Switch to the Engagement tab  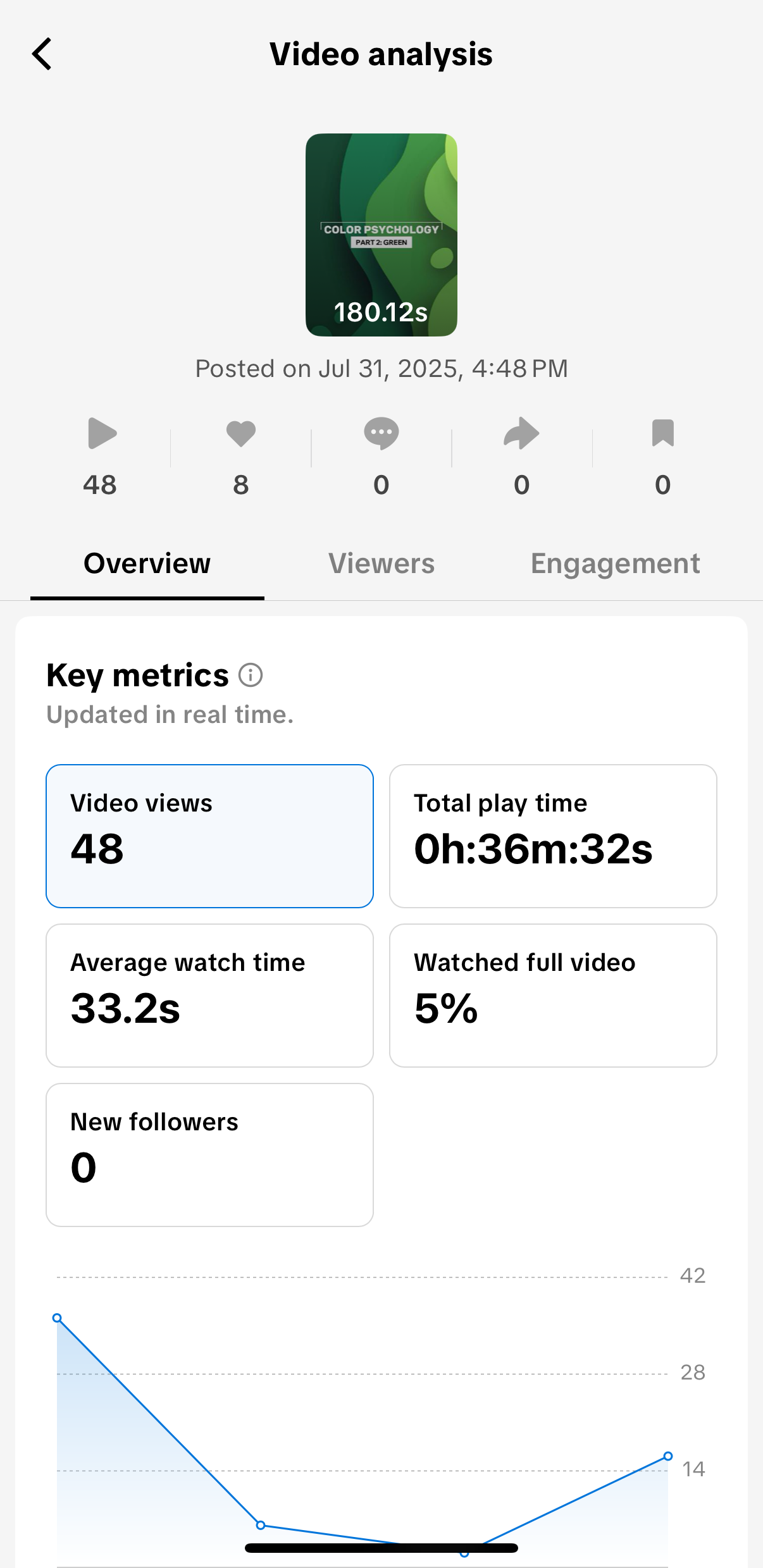coord(615,564)
